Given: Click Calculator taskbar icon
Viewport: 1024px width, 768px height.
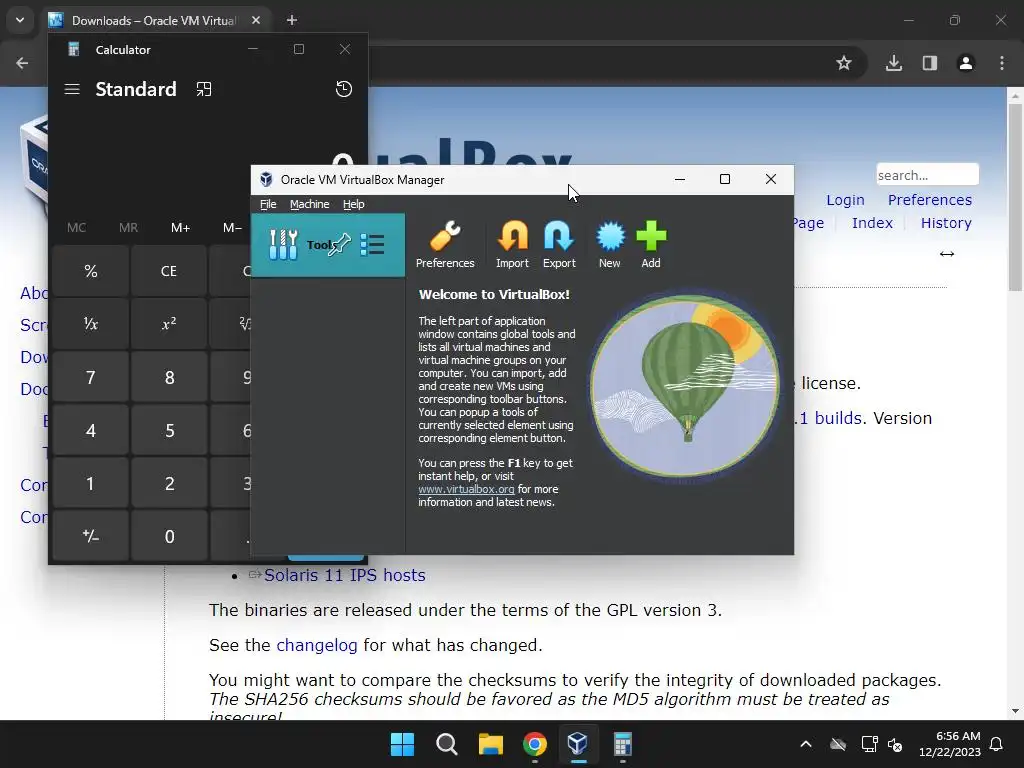Looking at the screenshot, I should tap(622, 744).
